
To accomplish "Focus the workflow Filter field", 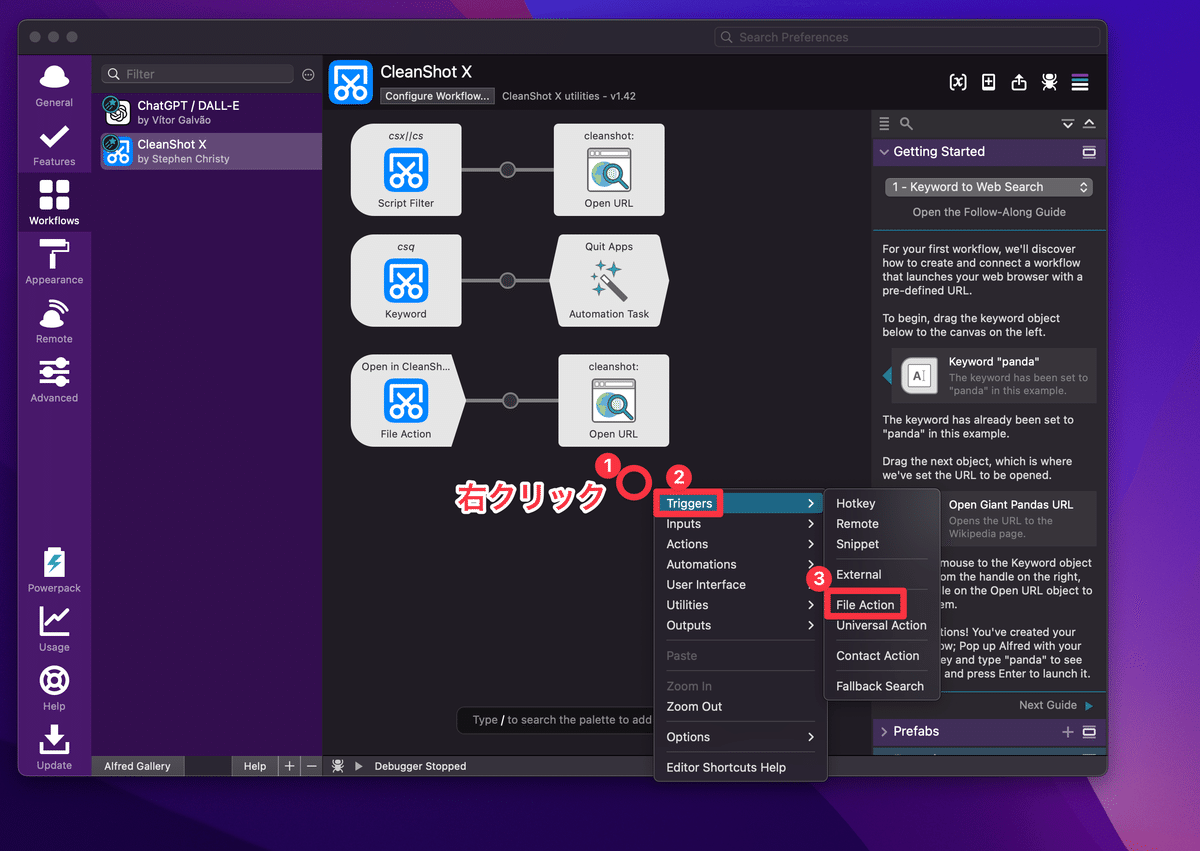I will [198, 74].
